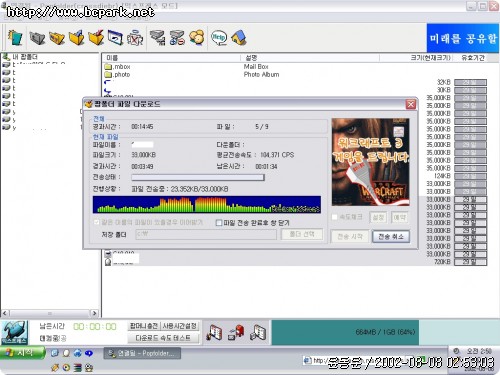
Task: Click the Windows 시작 Start button
Action: click(x=22, y=353)
